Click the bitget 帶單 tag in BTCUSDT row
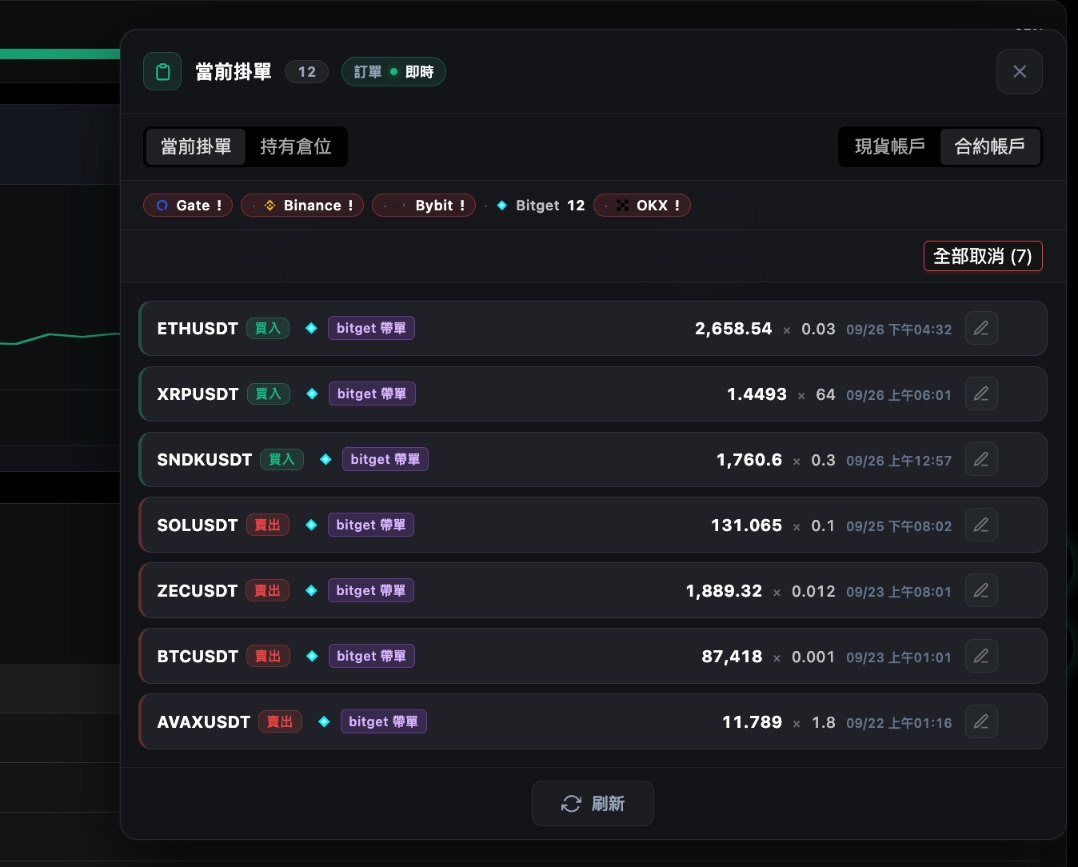This screenshot has height=867, width=1078. (x=371, y=657)
